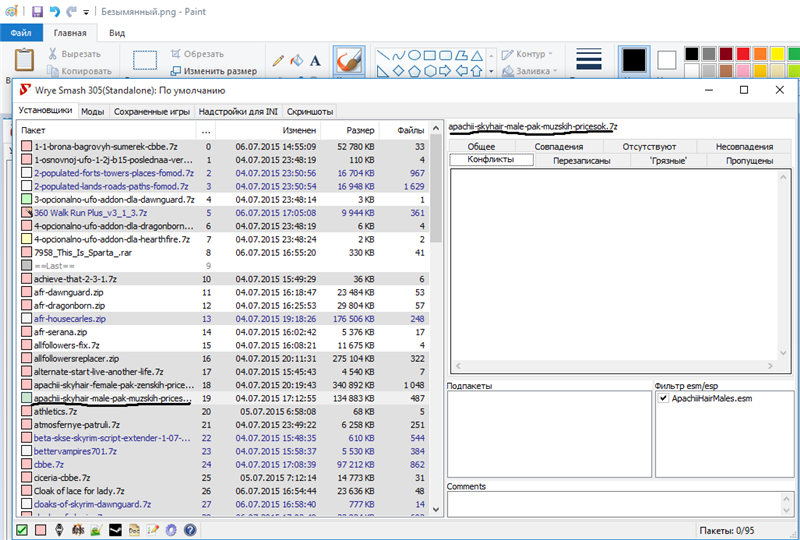
Task: Click Изменить размер in Paint
Action: [x=214, y=71]
